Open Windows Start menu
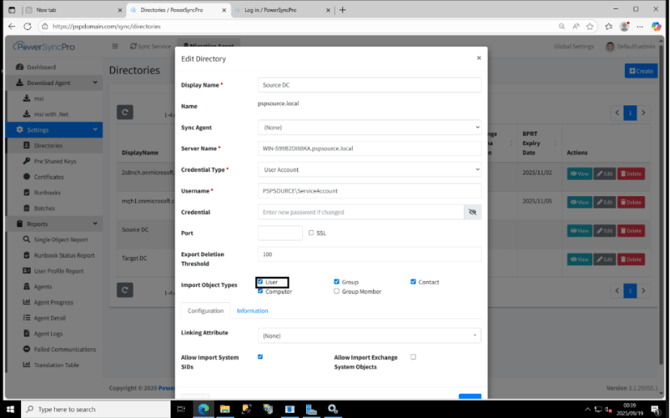This screenshot has width=670, height=418. (x=10, y=409)
